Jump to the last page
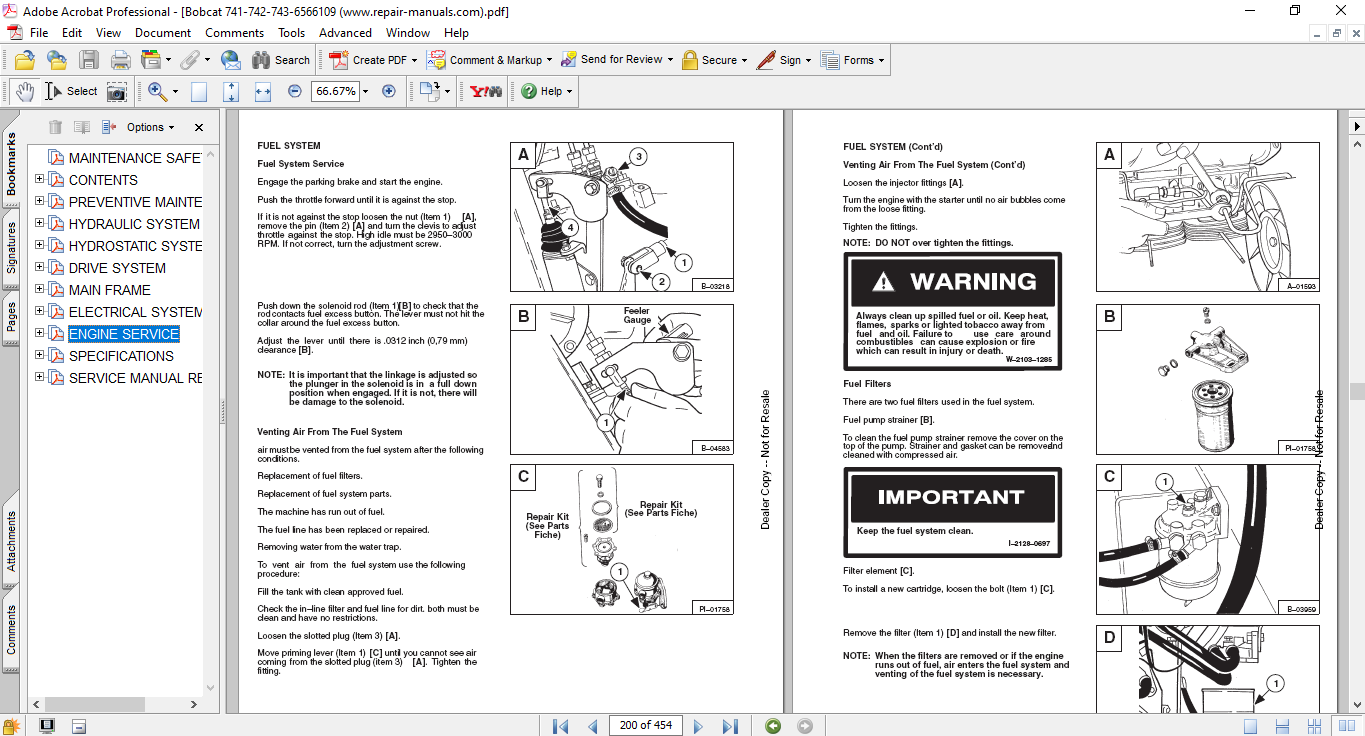Image resolution: width=1365 pixels, height=736 pixels. coord(730,726)
